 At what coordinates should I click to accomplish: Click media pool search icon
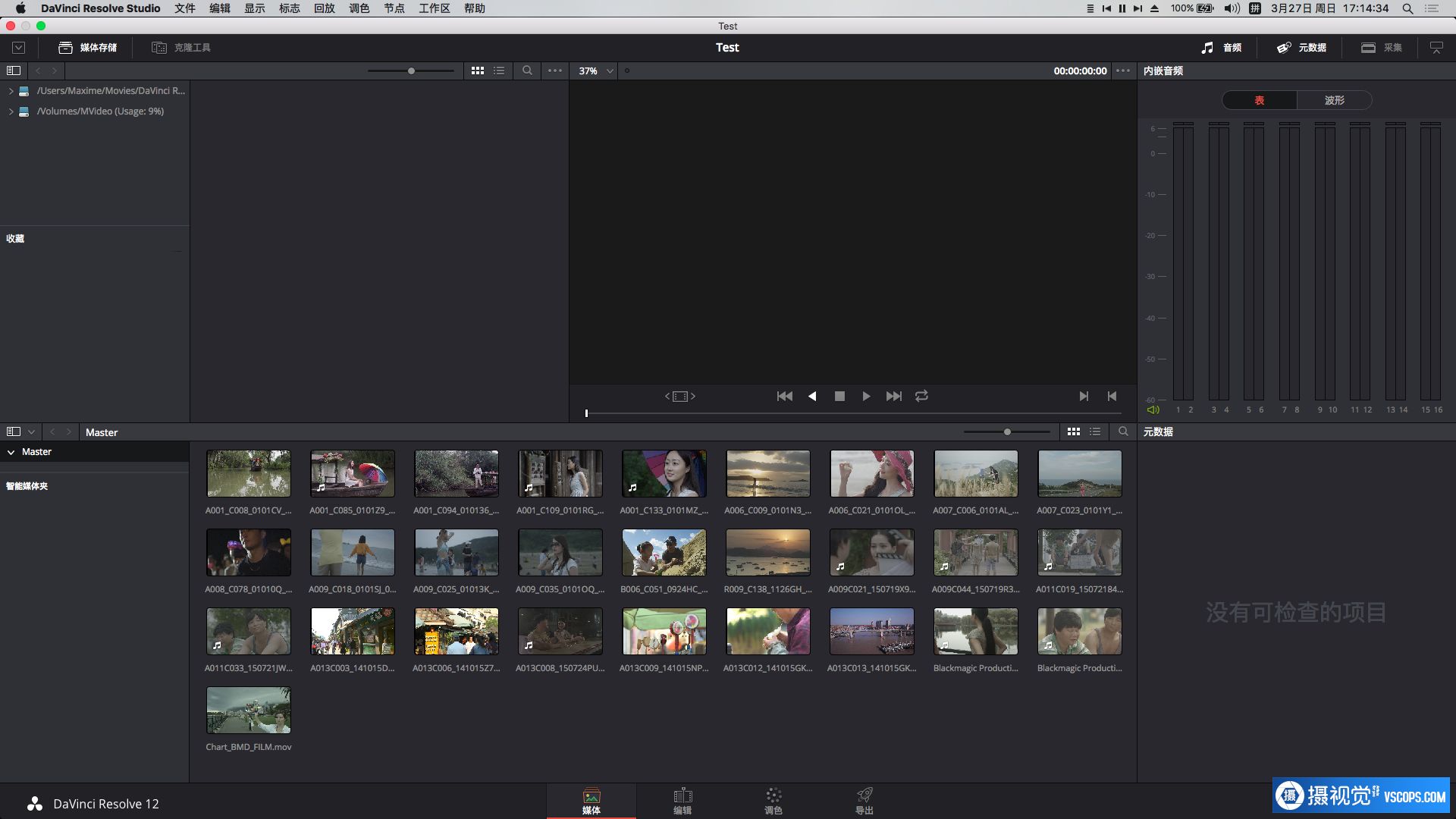(1123, 431)
